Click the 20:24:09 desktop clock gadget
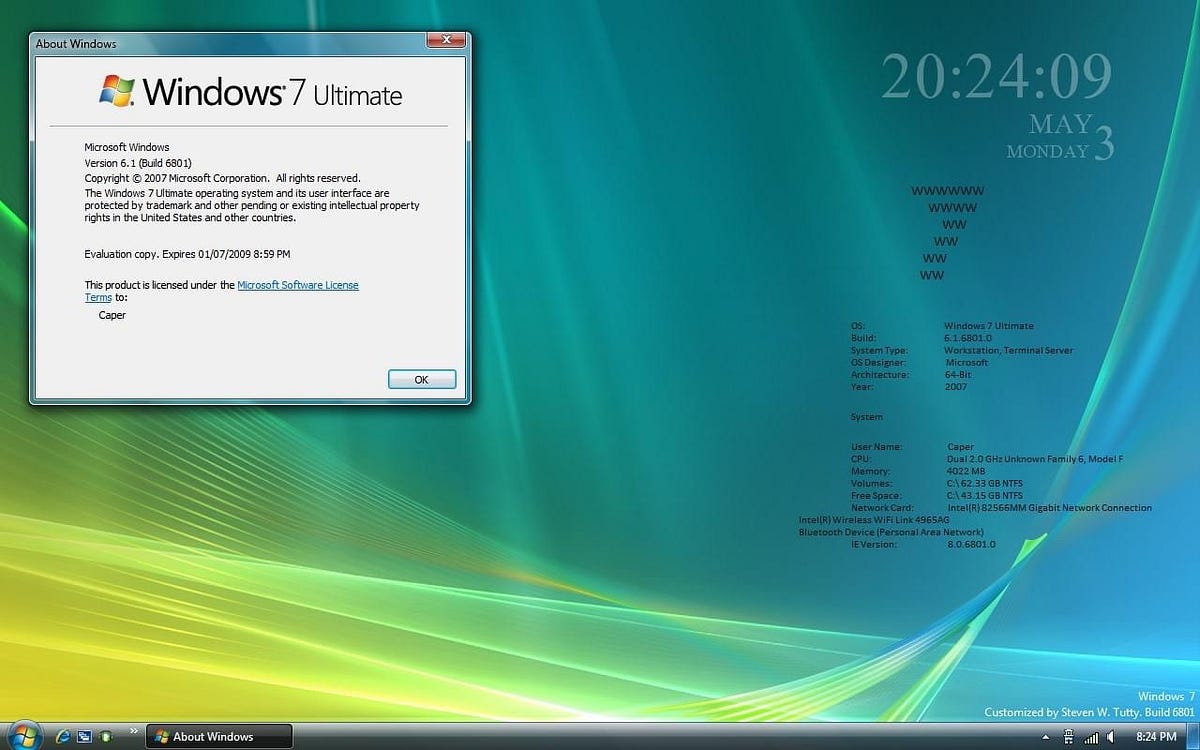This screenshot has height=750, width=1200. point(997,76)
